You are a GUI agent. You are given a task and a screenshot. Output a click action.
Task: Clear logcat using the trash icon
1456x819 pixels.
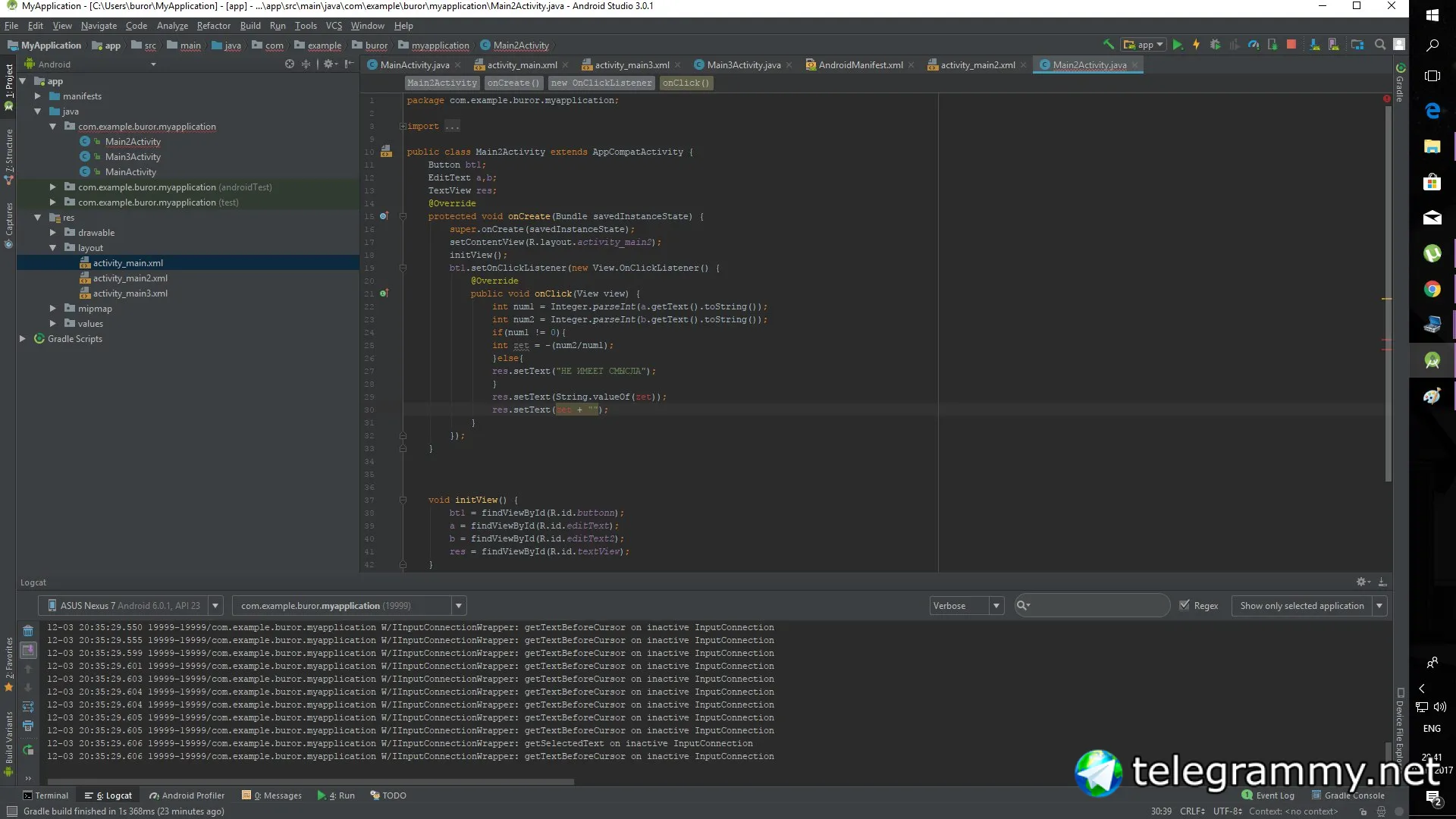[28, 631]
